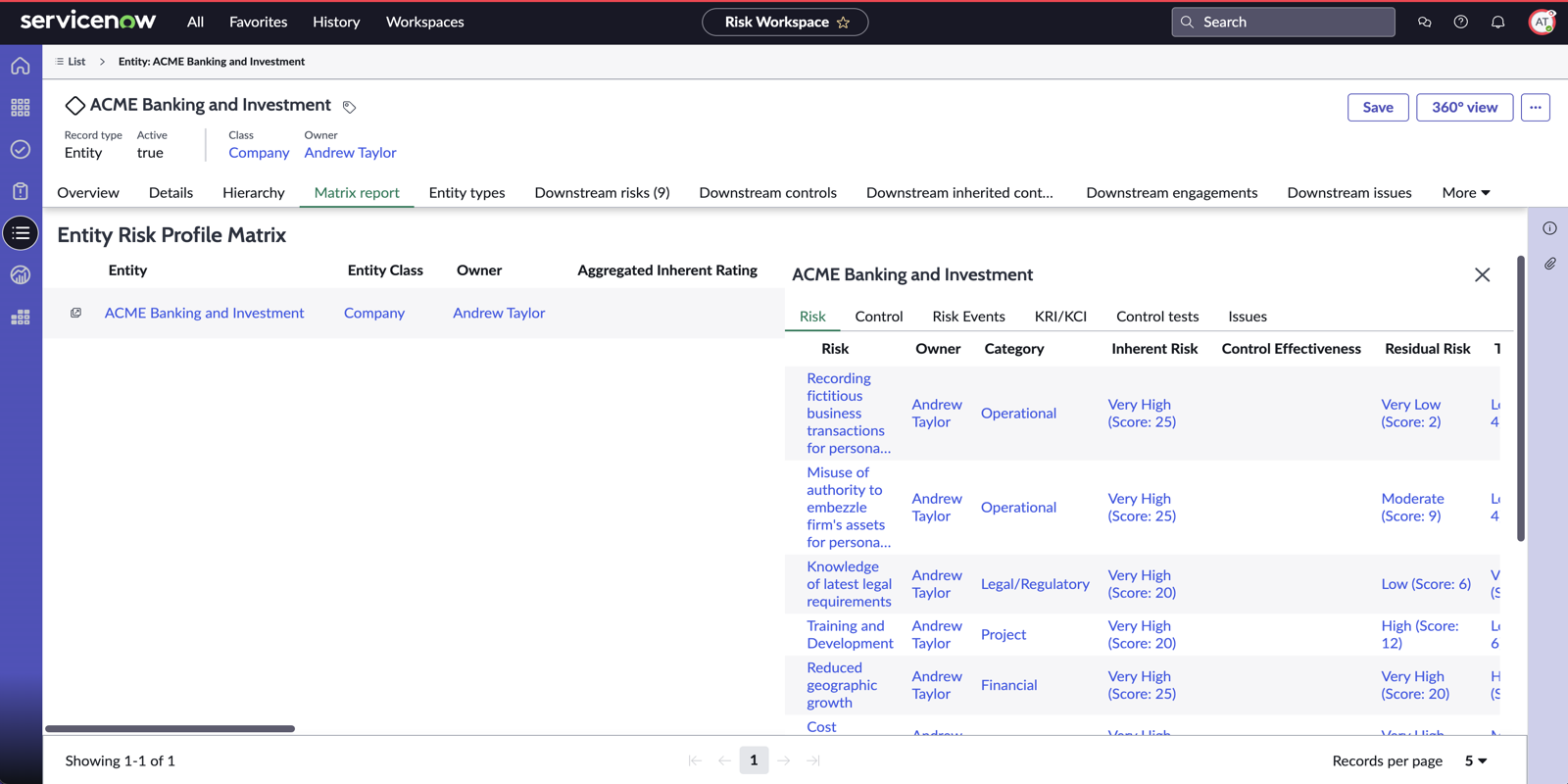Open the History menu
Image resolution: width=1568 pixels, height=784 pixels.
[336, 22]
